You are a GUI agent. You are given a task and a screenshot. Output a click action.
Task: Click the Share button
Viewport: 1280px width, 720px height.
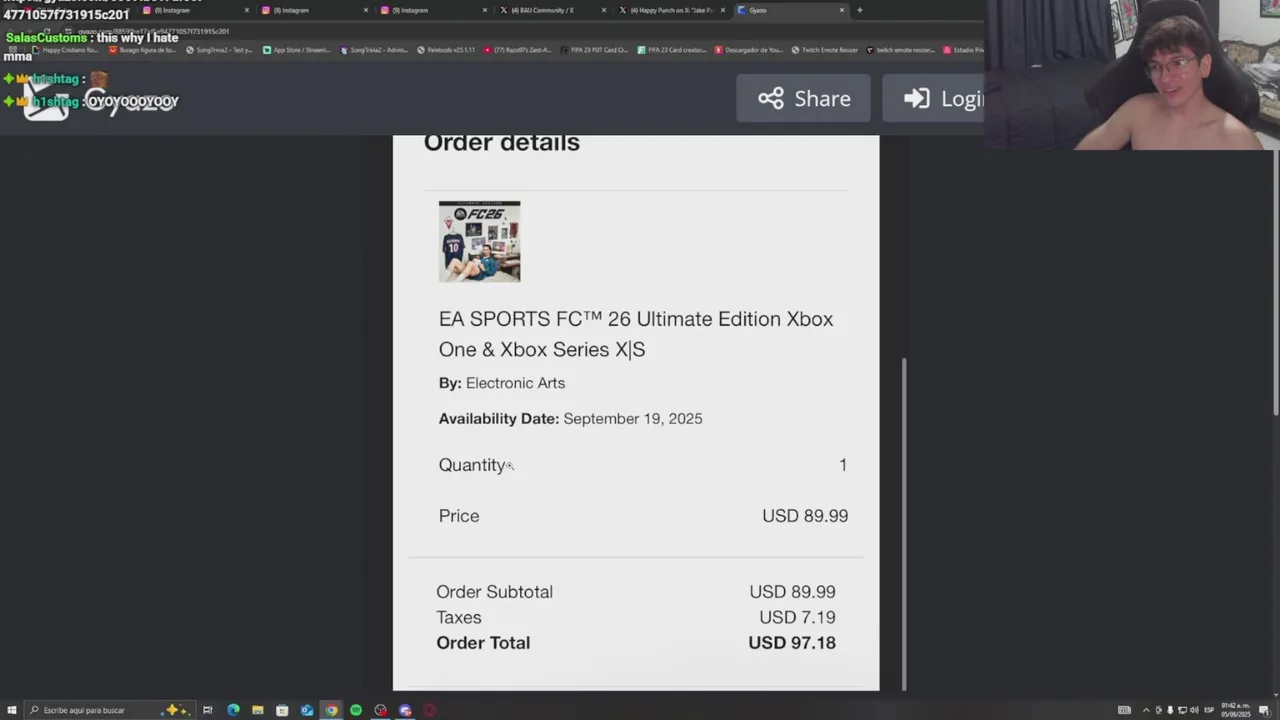[804, 98]
